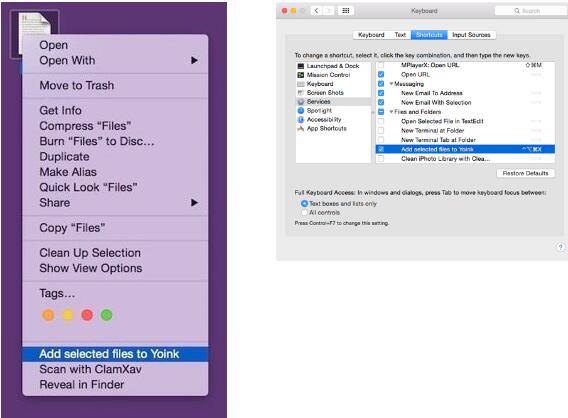Click the Launchpad & Dock category icon

tap(300, 66)
